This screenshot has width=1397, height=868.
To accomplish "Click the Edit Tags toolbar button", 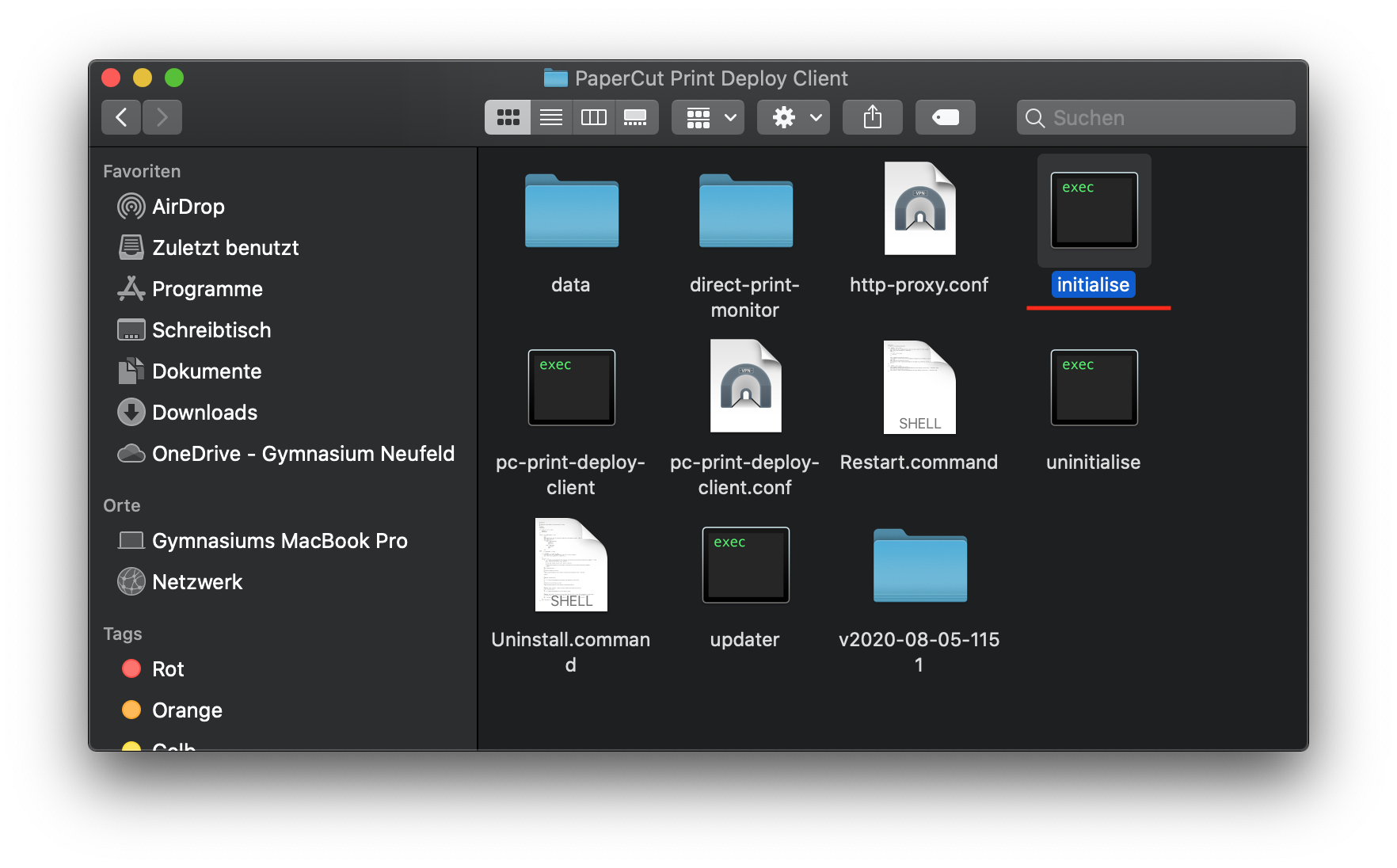I will [x=945, y=117].
